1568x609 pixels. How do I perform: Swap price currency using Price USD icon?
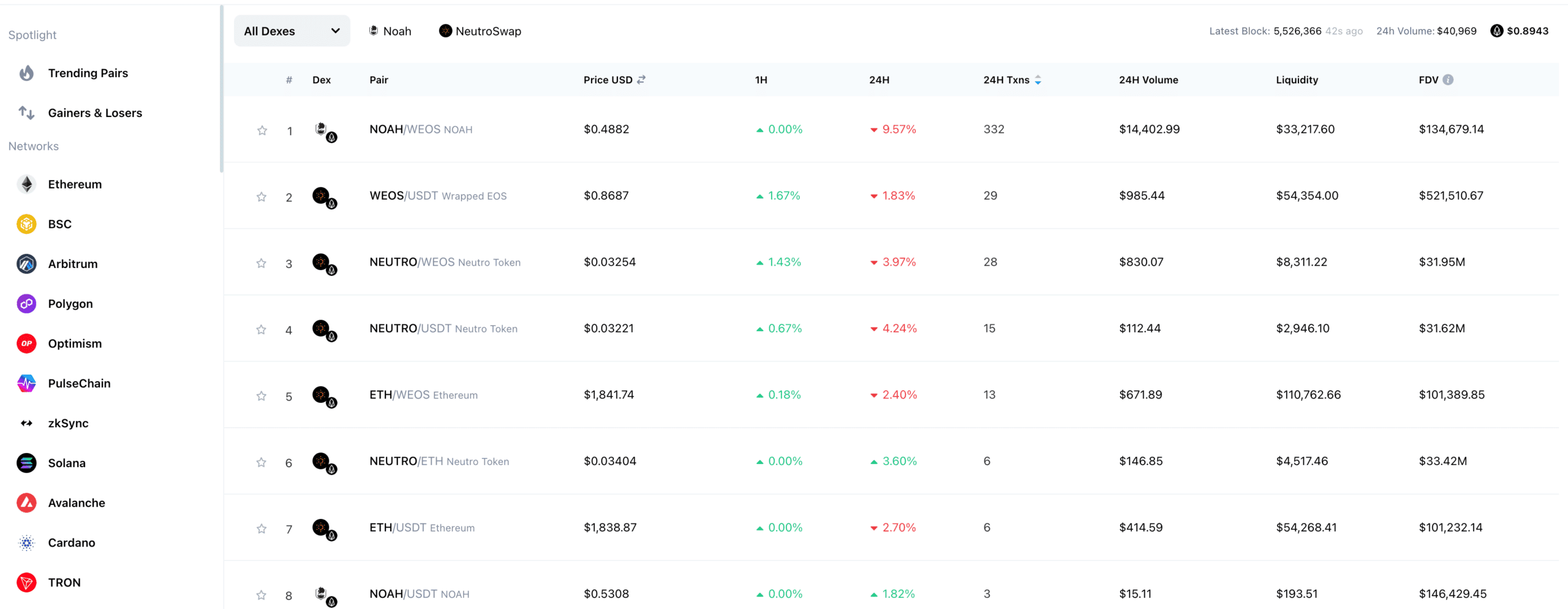[641, 80]
